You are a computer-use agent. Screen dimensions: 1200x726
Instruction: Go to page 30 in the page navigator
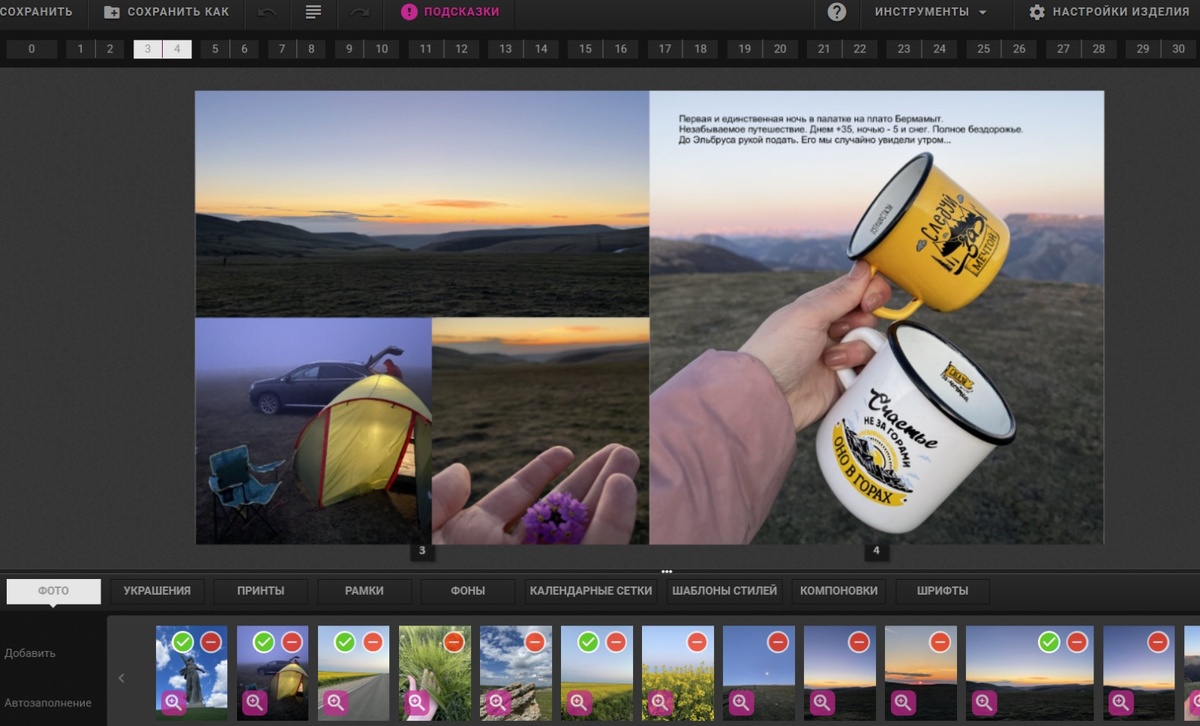click(1178, 49)
